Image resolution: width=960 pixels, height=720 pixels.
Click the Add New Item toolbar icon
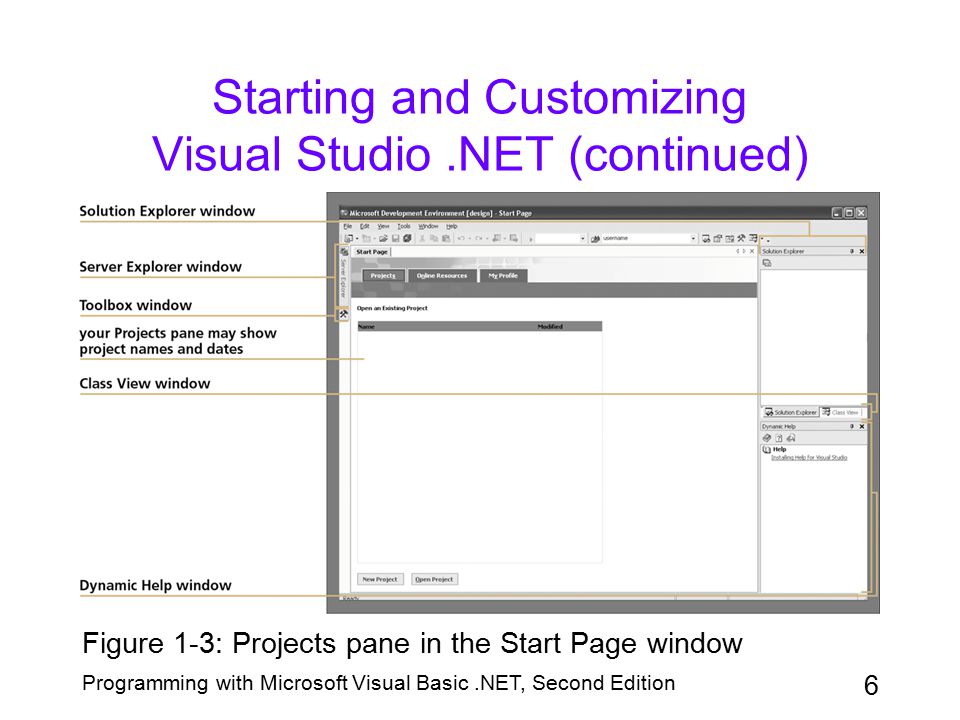[366, 238]
